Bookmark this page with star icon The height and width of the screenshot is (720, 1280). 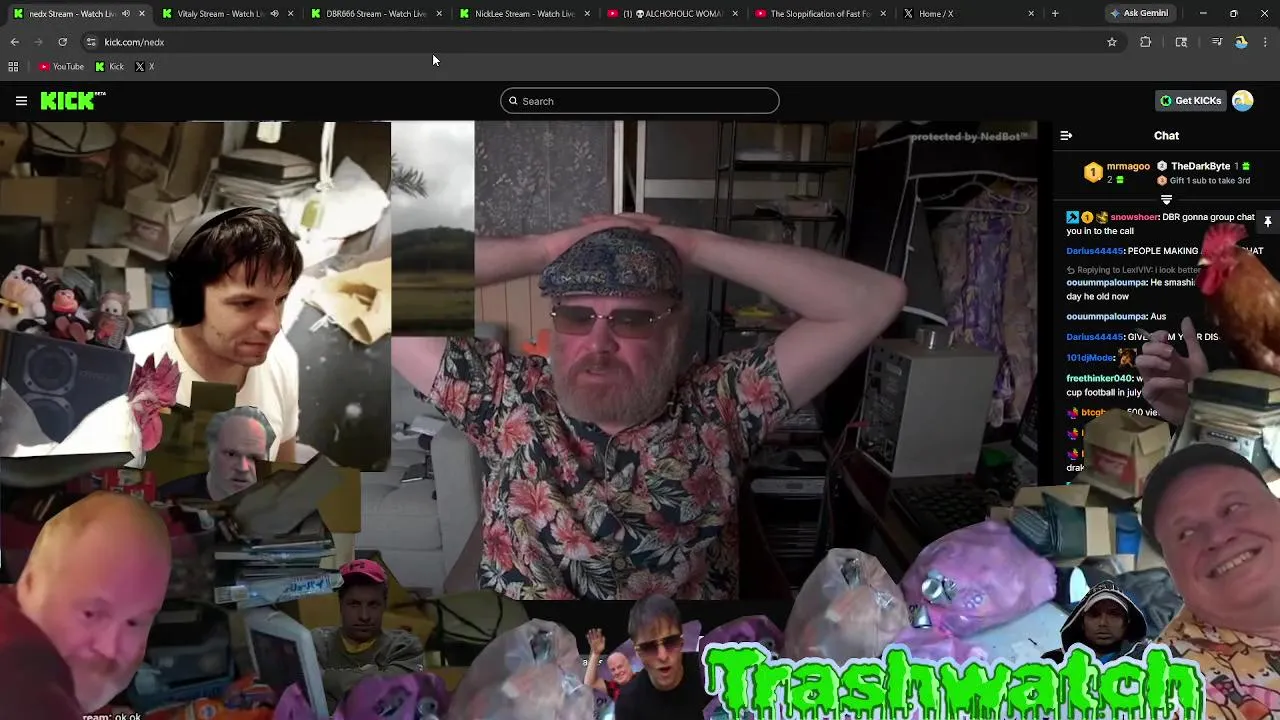click(1111, 42)
